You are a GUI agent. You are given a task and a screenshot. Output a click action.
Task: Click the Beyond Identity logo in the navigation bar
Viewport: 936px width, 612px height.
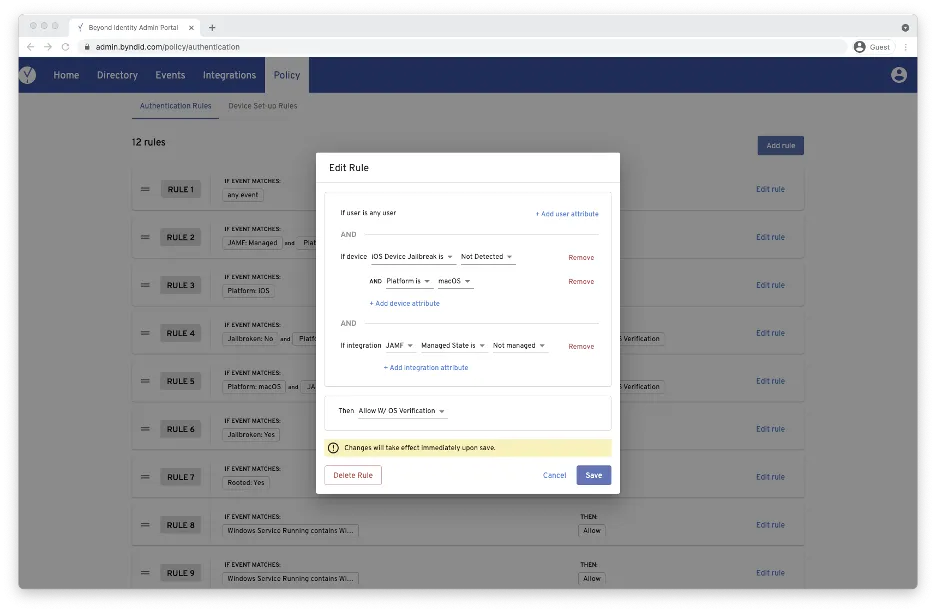pyautogui.click(x=28, y=74)
